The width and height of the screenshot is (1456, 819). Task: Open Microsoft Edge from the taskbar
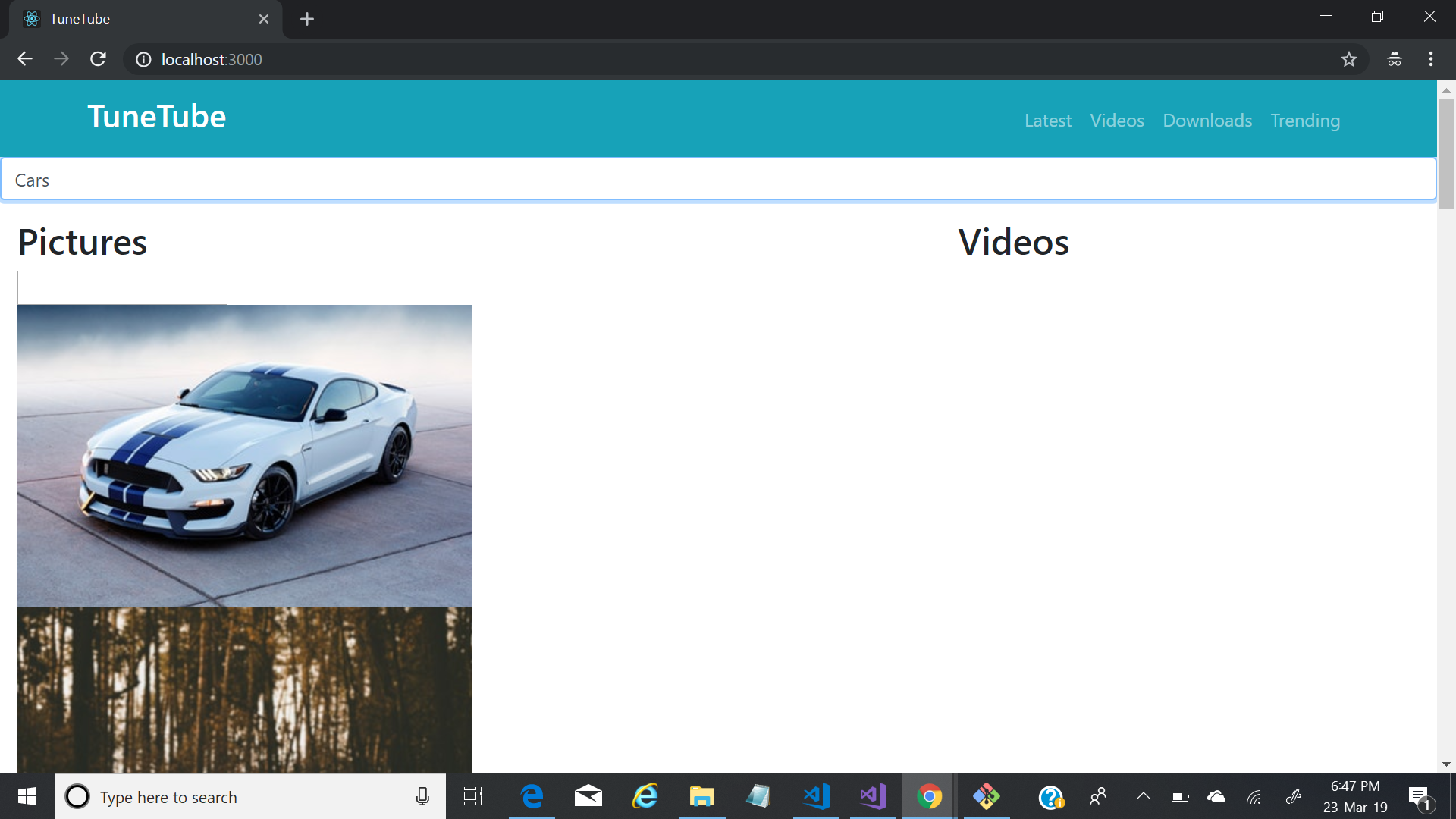(532, 796)
